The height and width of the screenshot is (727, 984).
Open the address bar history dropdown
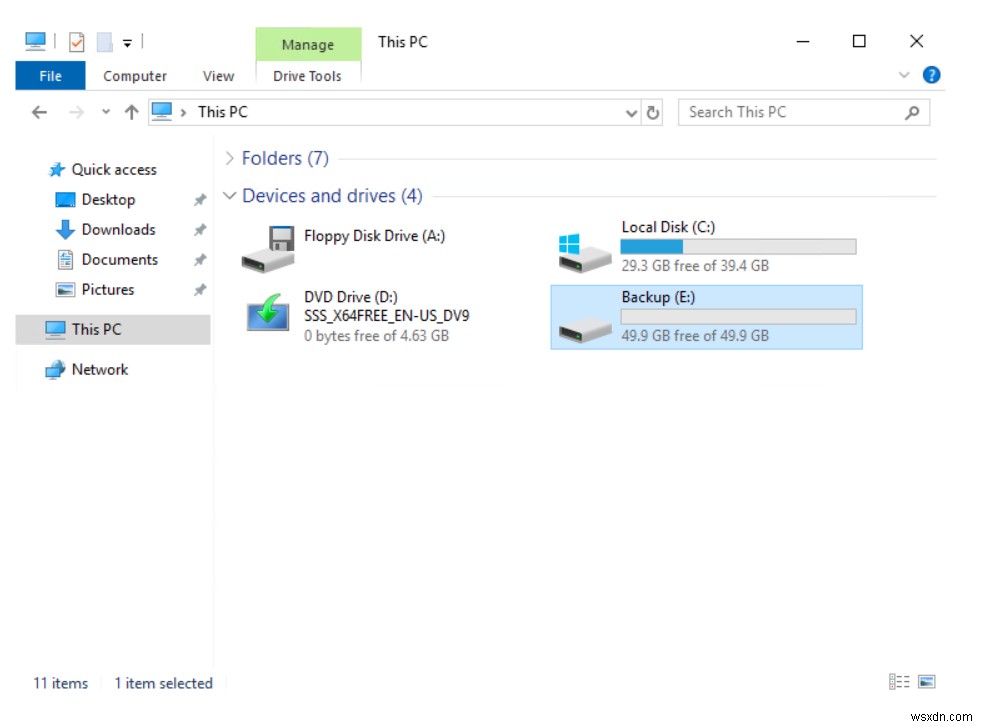pos(631,113)
